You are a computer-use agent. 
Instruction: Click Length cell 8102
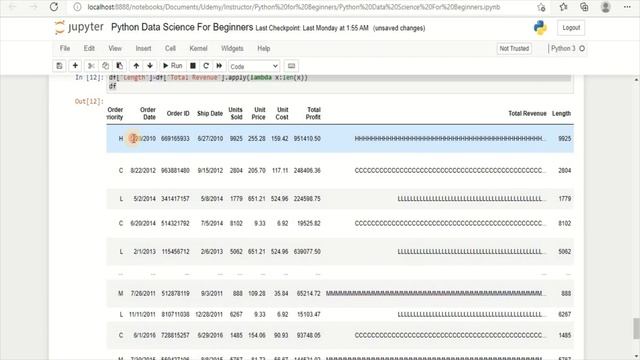(x=564, y=223)
